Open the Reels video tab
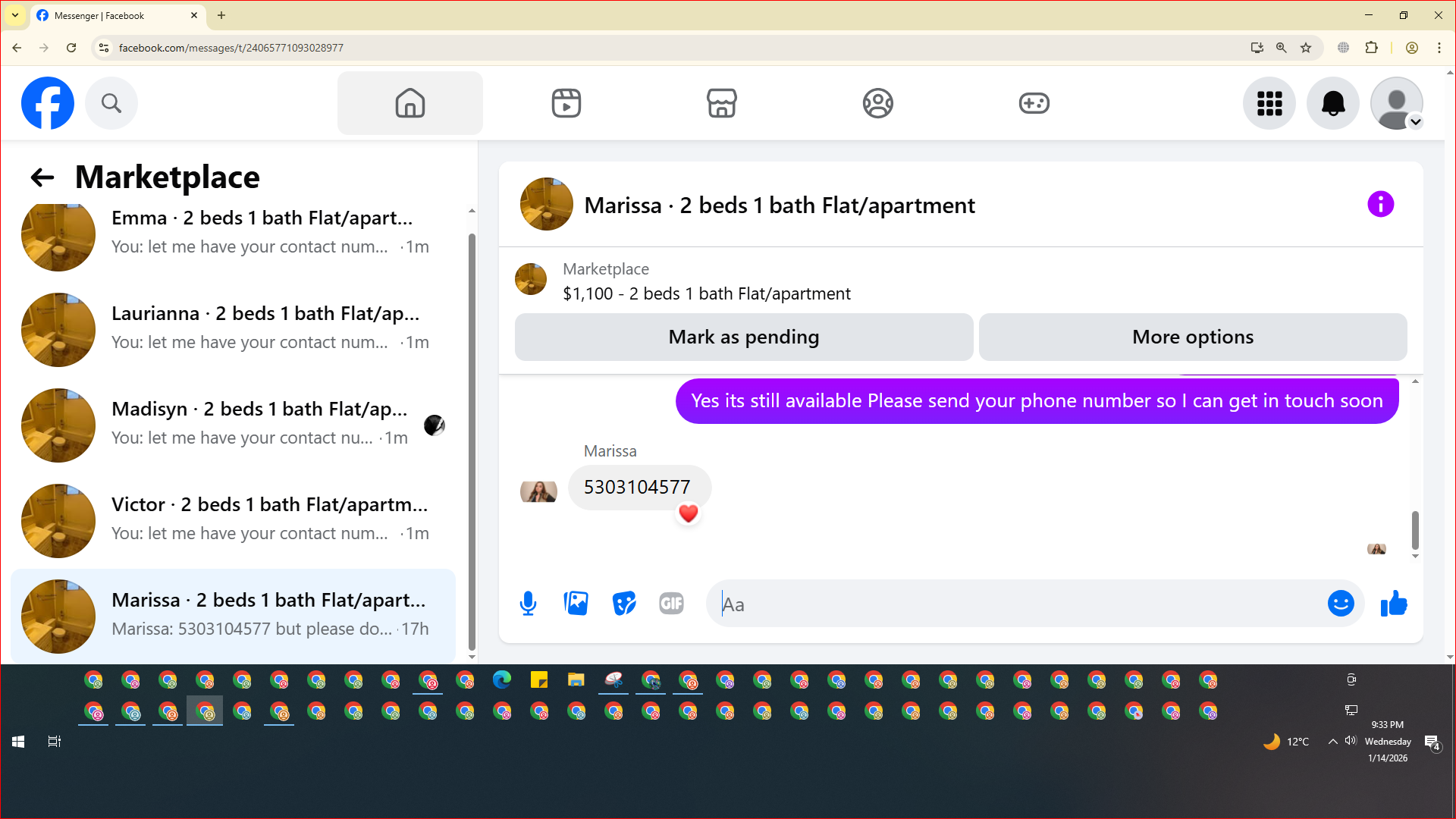 coord(566,103)
